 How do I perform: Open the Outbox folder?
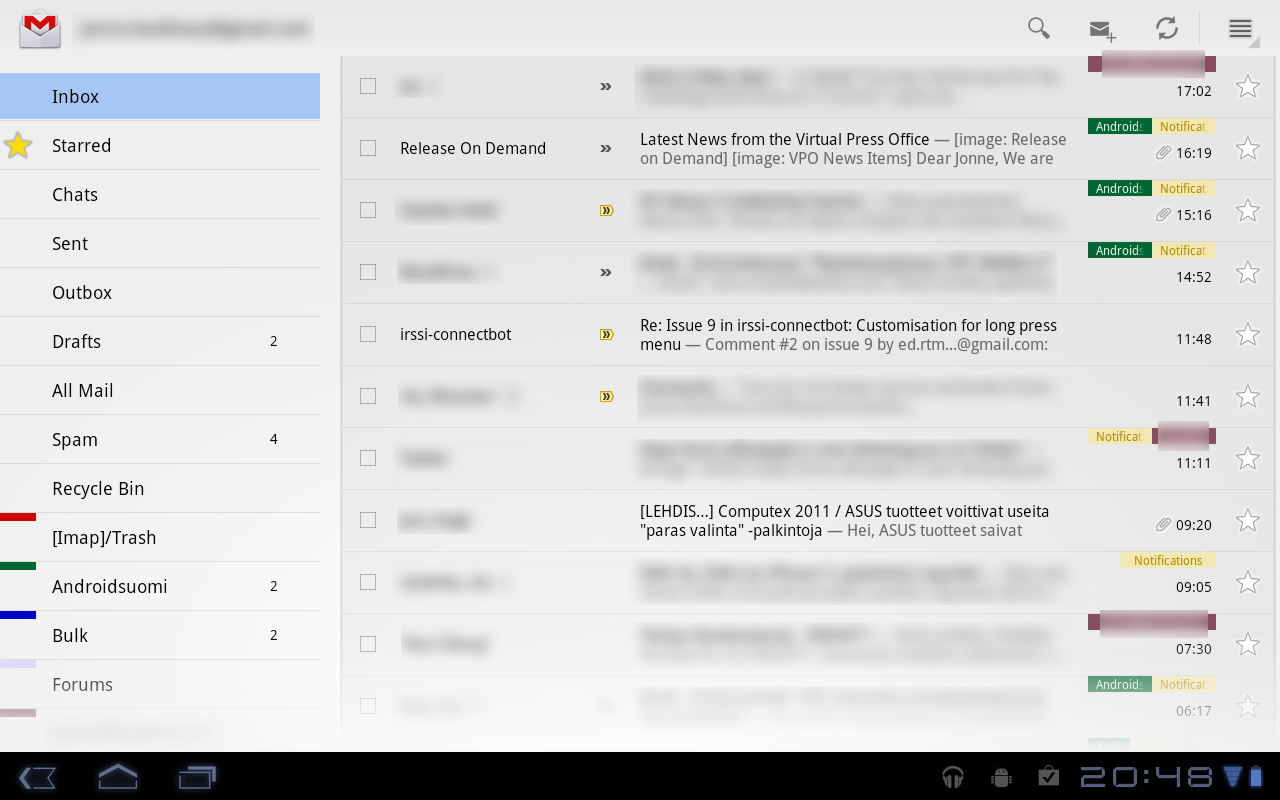pyautogui.click(x=160, y=293)
